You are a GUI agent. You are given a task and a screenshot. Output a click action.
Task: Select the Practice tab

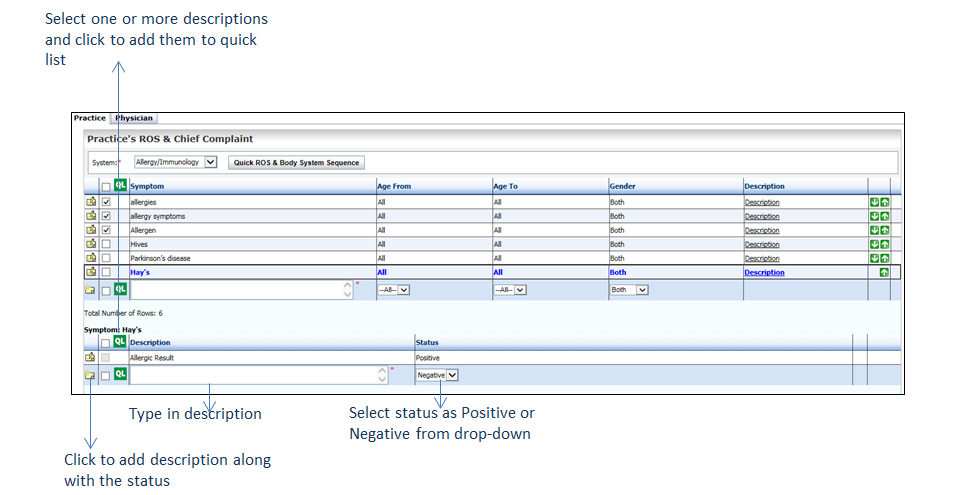[90, 118]
